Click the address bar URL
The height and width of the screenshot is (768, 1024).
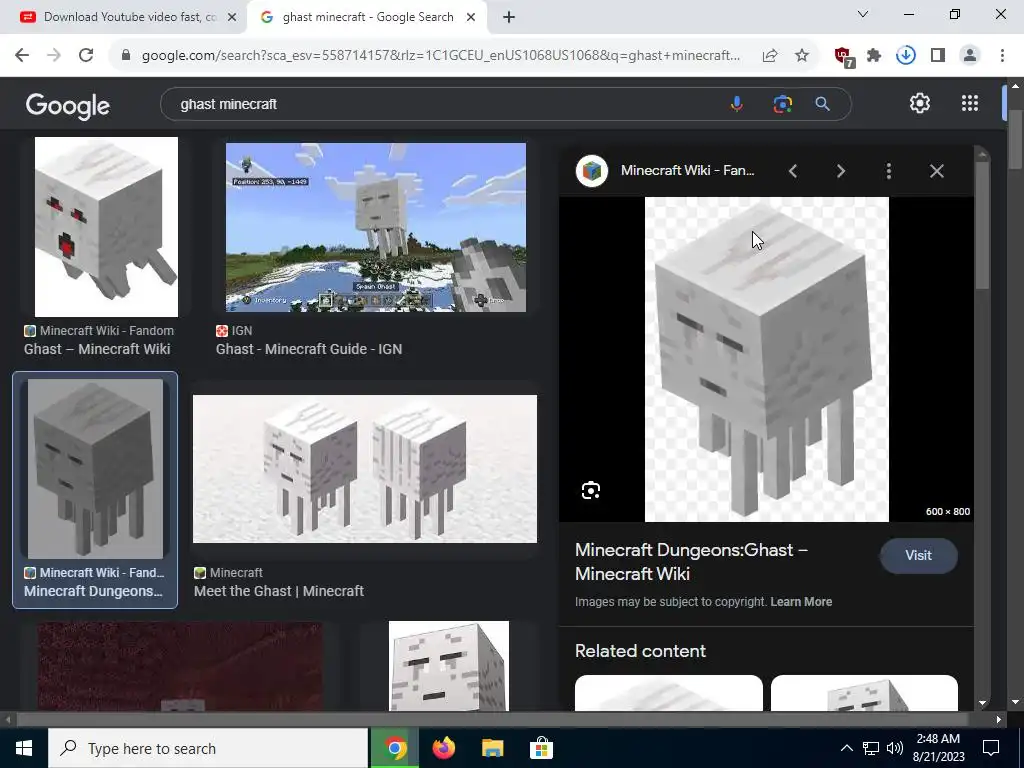coord(441,56)
